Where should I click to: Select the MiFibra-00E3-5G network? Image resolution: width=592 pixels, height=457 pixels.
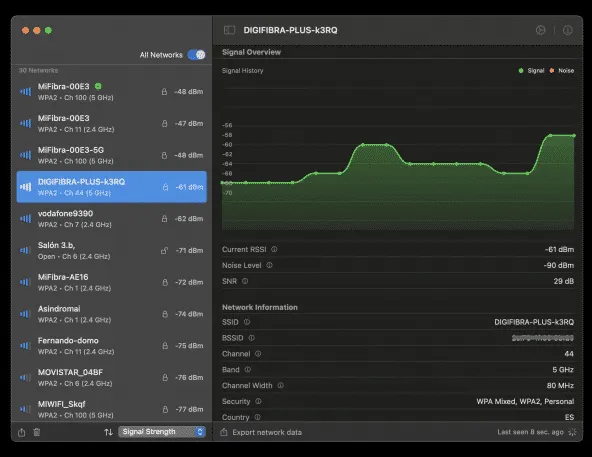[x=111, y=155]
